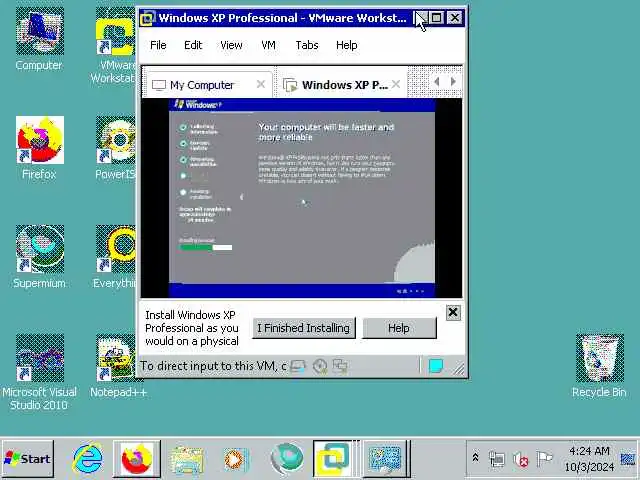Launch Internet Explorer from taskbar
The image size is (640, 480).
(x=87, y=459)
